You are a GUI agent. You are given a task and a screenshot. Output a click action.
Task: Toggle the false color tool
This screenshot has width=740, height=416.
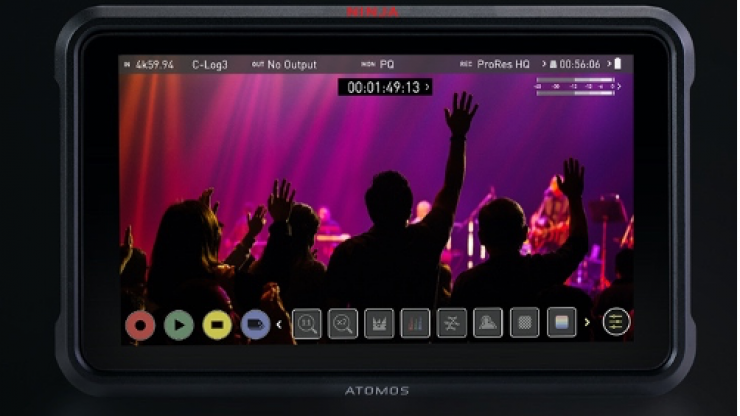point(561,323)
